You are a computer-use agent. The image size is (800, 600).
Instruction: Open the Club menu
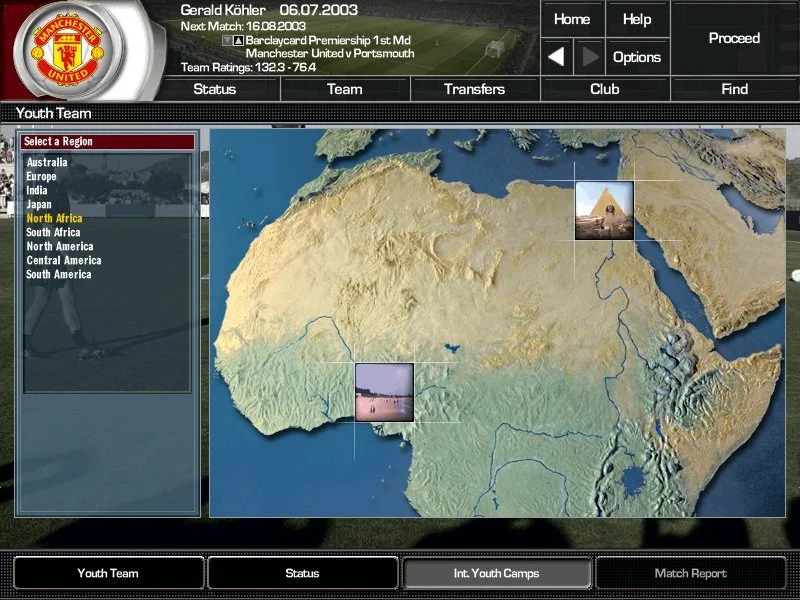[604, 89]
